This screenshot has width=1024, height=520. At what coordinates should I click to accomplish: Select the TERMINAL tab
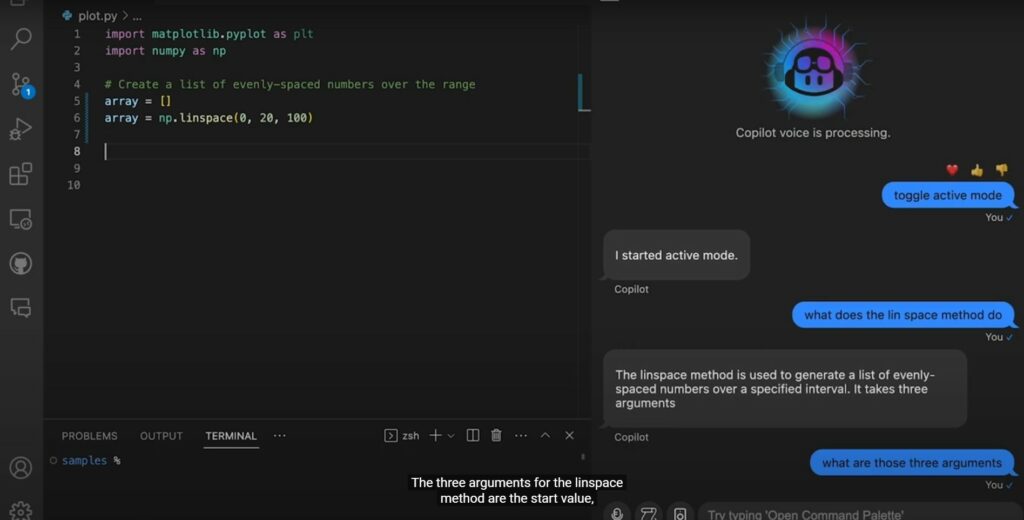231,436
